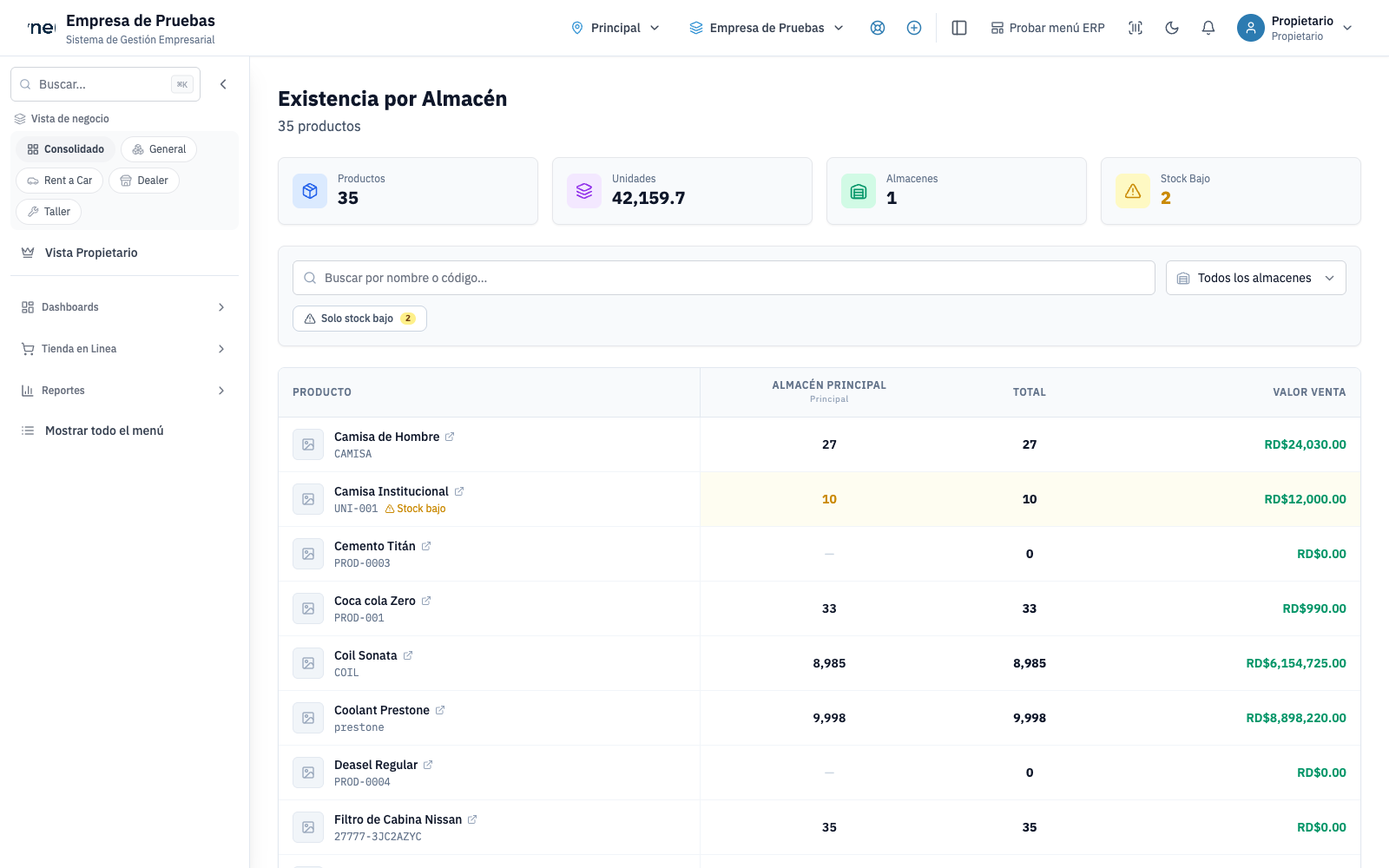The image size is (1389, 868).
Task: Select Dealer business view
Action: pos(144,181)
